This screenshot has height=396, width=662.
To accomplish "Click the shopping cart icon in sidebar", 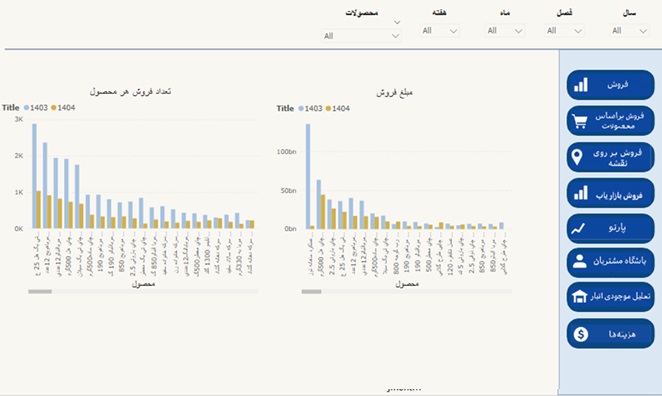I will pos(580,122).
